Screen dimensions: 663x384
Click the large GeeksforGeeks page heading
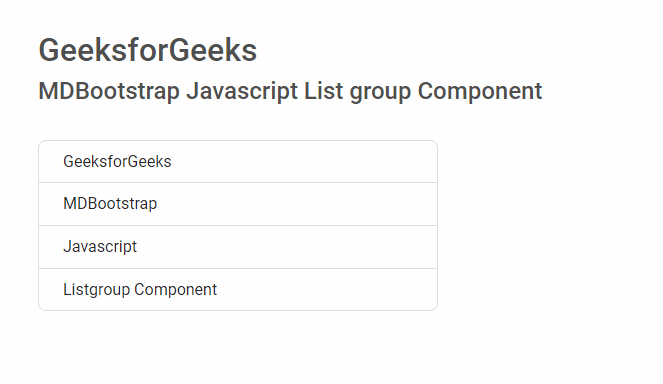[148, 50]
